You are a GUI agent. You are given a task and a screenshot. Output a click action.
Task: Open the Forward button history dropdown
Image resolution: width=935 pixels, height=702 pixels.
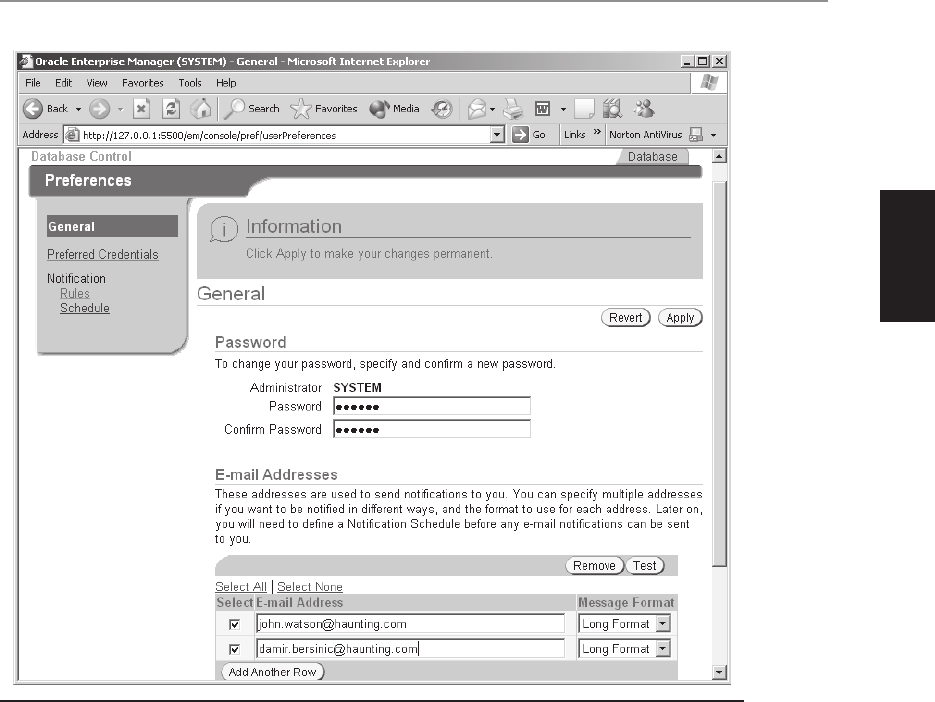coord(120,109)
